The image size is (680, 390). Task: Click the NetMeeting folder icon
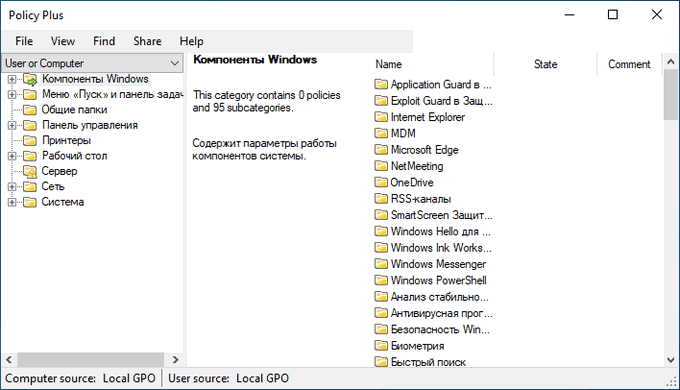pyautogui.click(x=381, y=166)
